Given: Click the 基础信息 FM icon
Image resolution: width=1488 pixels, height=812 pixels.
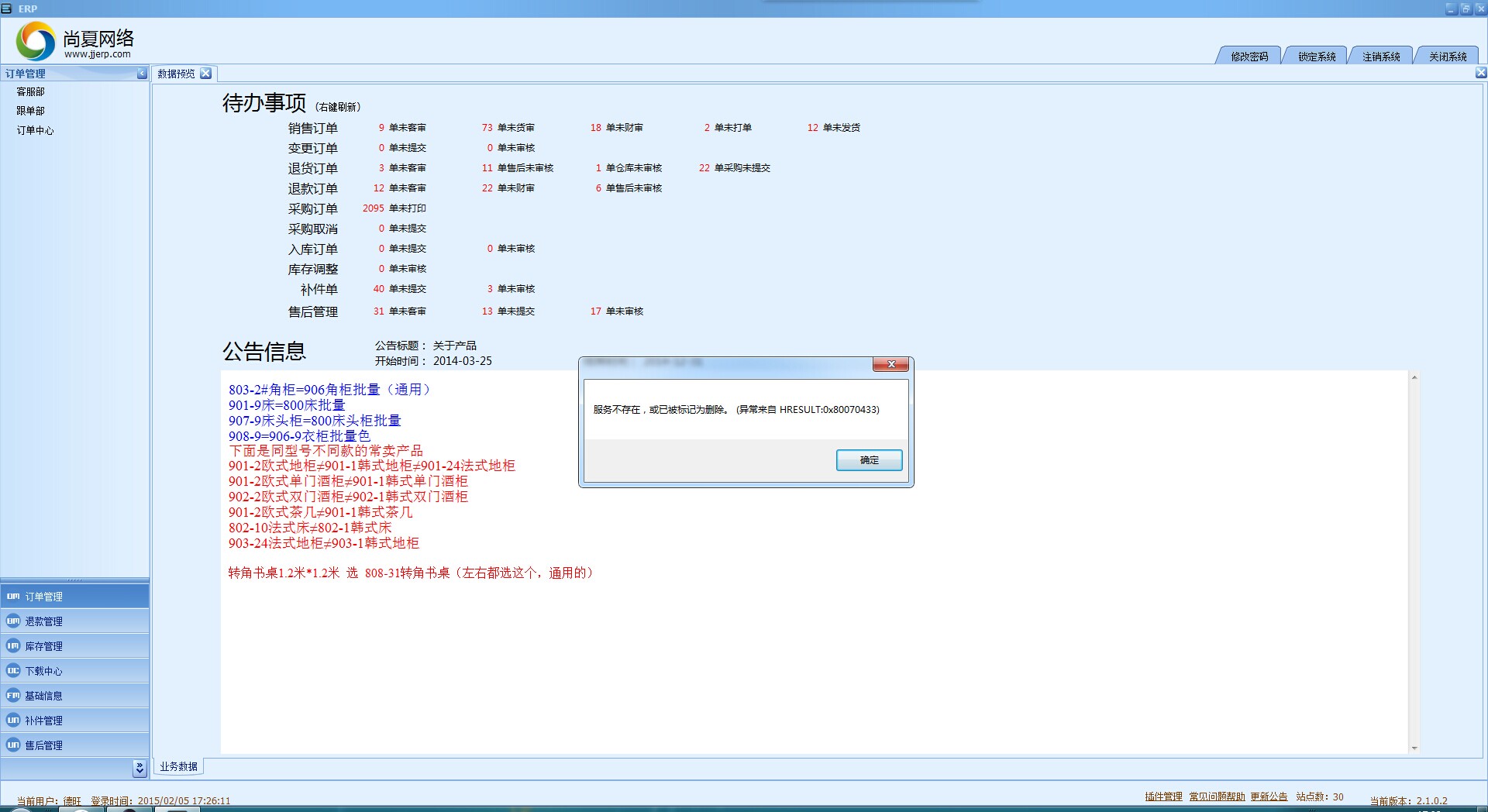Looking at the screenshot, I should pos(12,695).
